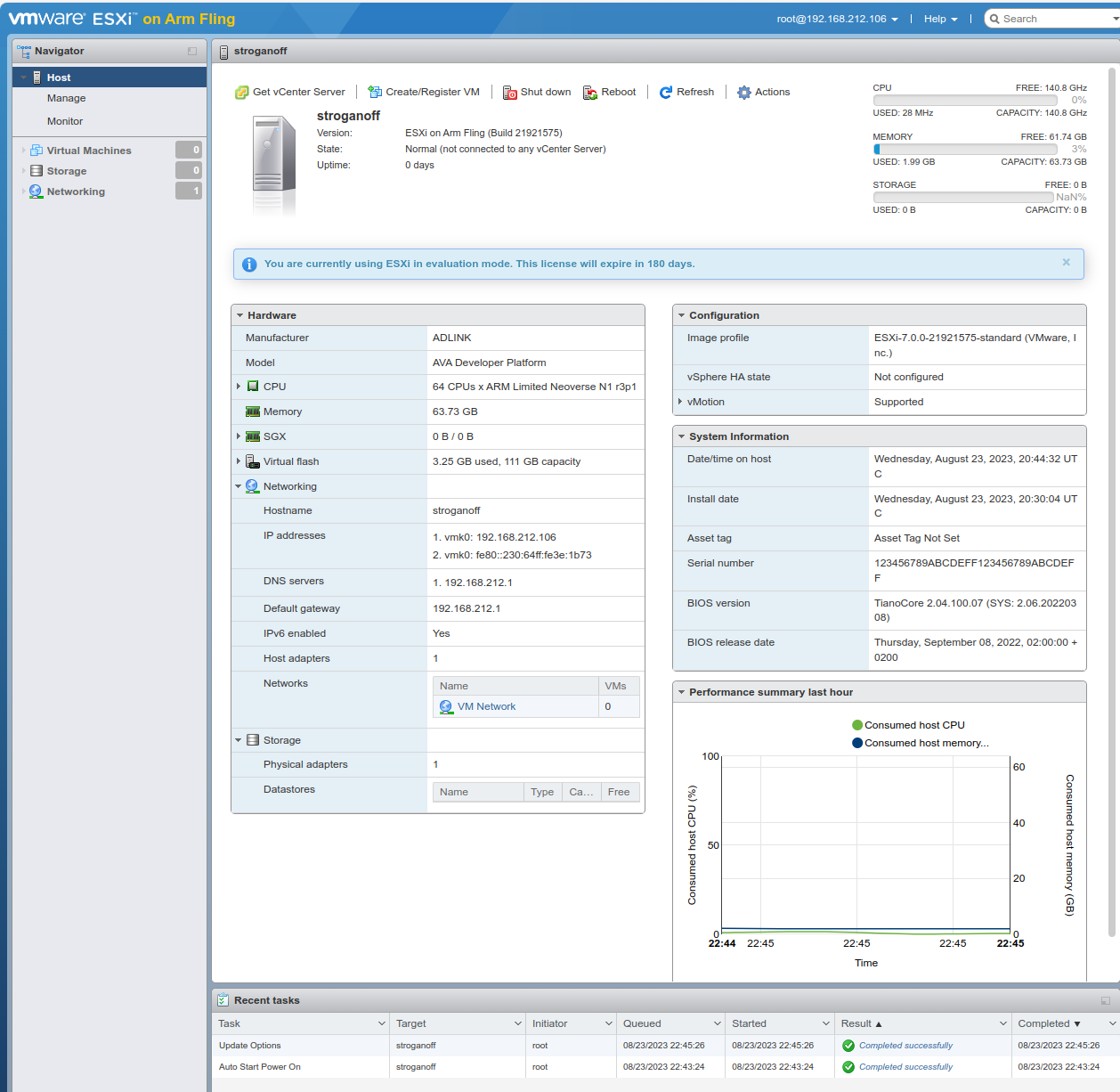Collapse the Performance summary last hour section

pyautogui.click(x=682, y=693)
